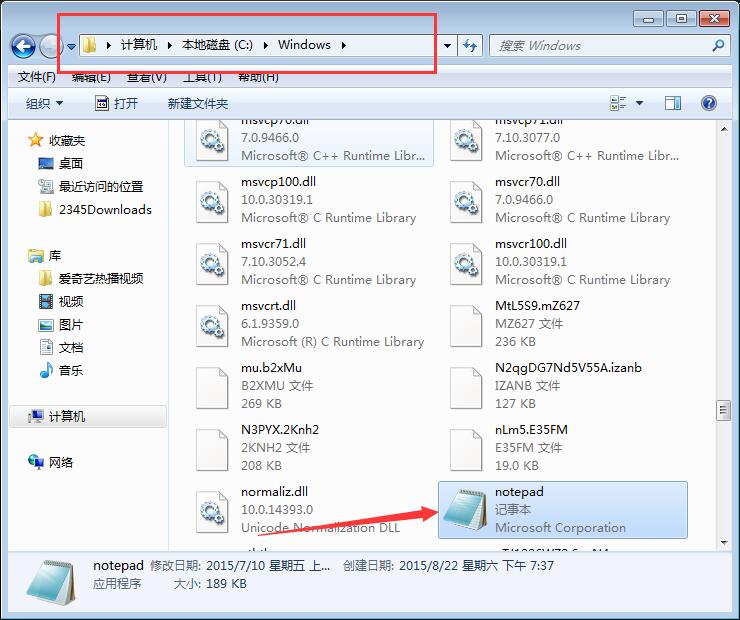The height and width of the screenshot is (620, 740).
Task: Click the N2qgDG7Nd5V55A.izanb file icon
Action: pyautogui.click(x=466, y=388)
